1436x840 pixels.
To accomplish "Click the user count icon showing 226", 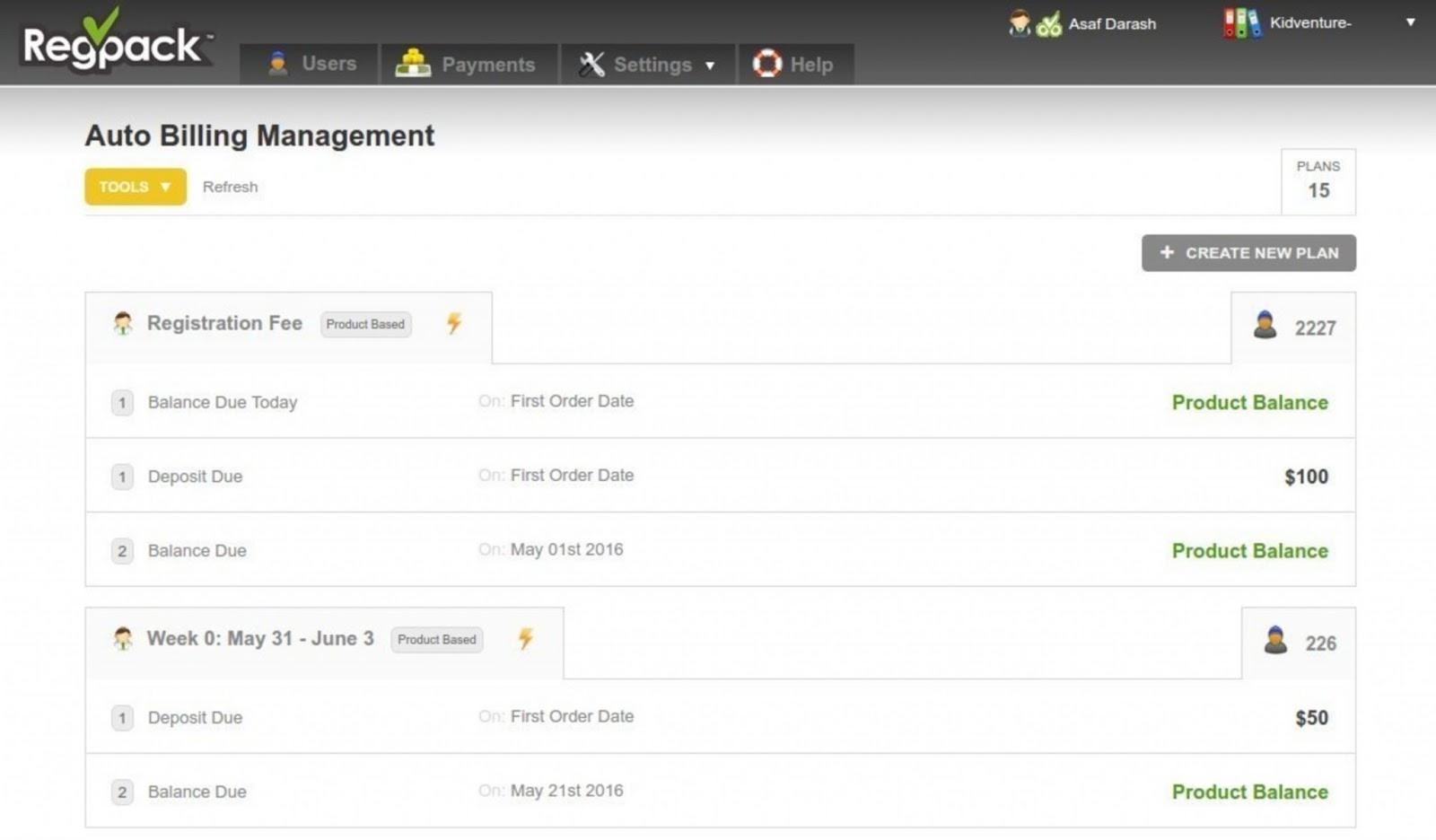I will [x=1275, y=641].
